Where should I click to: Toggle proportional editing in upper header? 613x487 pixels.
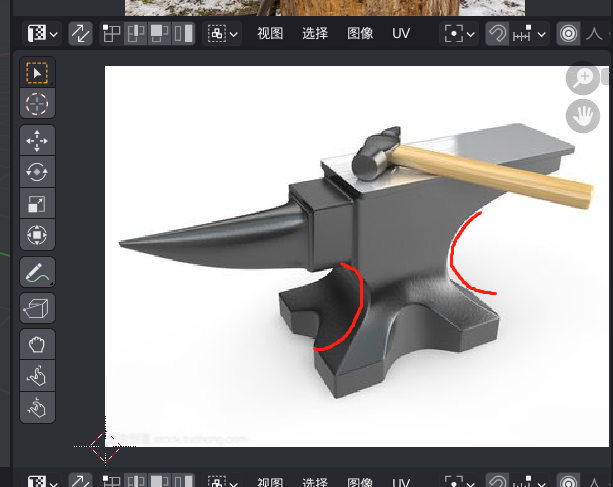[568, 34]
